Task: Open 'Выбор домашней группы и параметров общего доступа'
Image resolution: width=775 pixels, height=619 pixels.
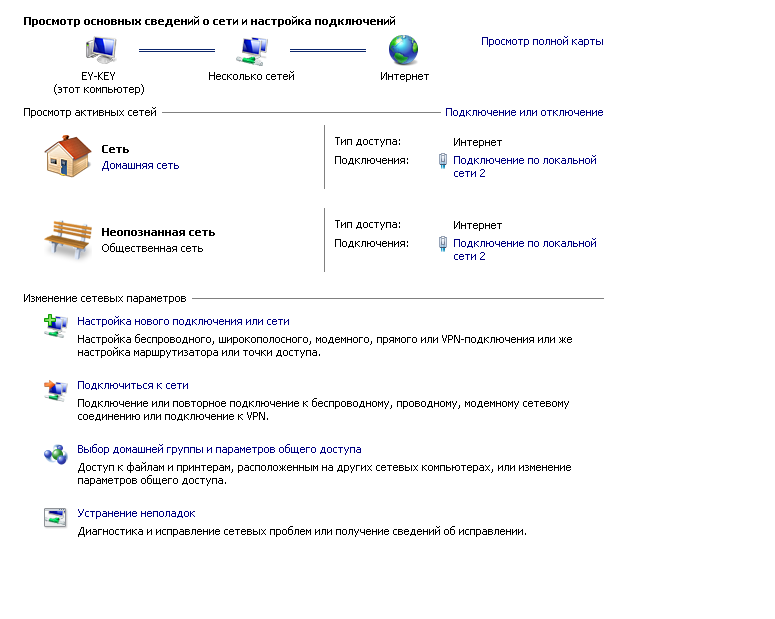Action: [x=219, y=449]
